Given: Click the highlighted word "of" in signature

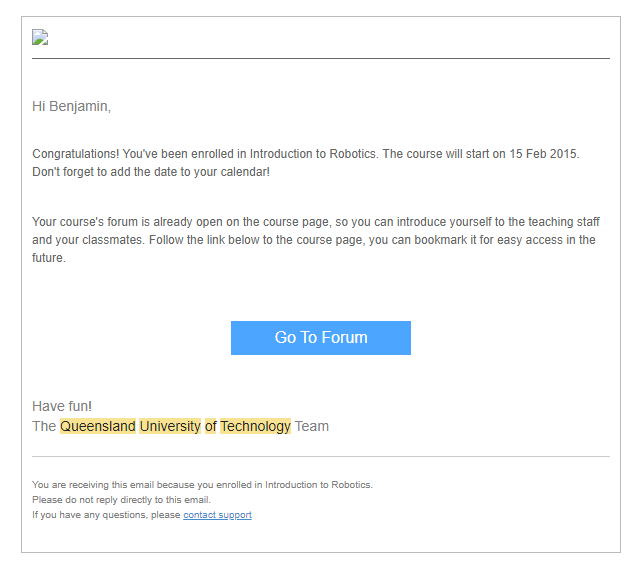Looking at the screenshot, I should 210,426.
